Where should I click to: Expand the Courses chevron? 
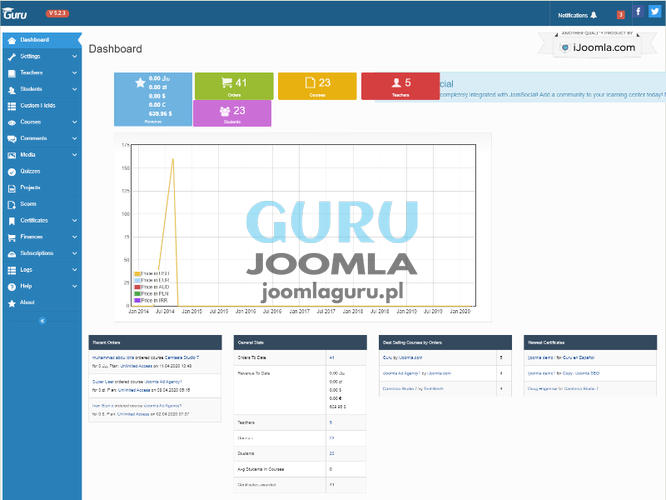click(75, 122)
